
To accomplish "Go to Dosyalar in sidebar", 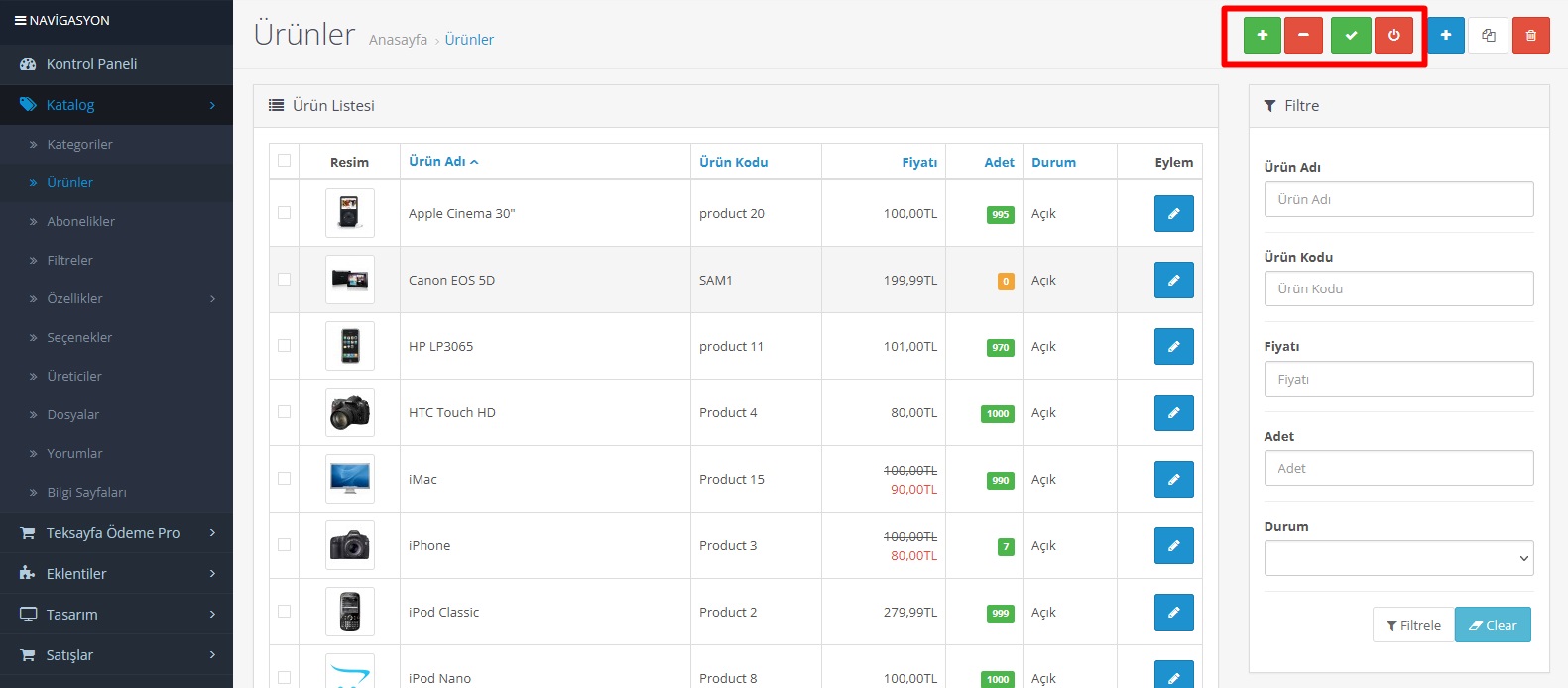I will click(x=116, y=414).
